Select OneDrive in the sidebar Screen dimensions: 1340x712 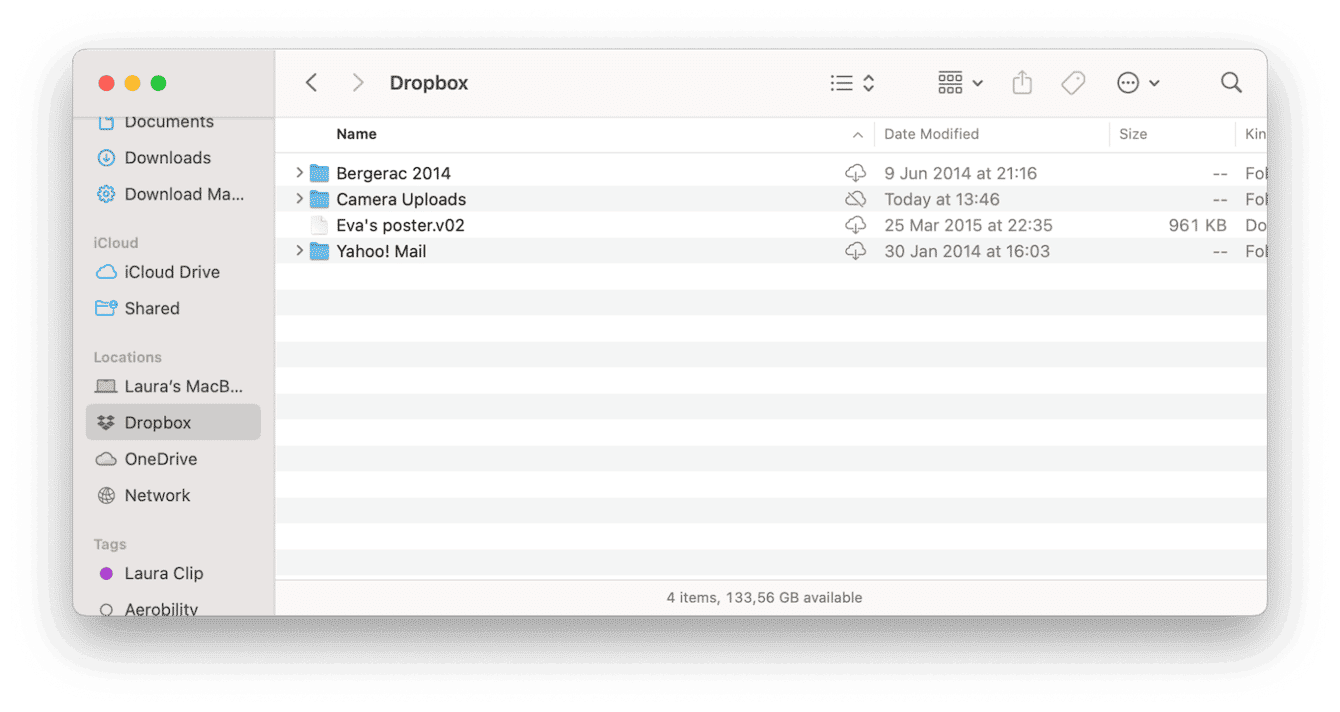tap(160, 458)
